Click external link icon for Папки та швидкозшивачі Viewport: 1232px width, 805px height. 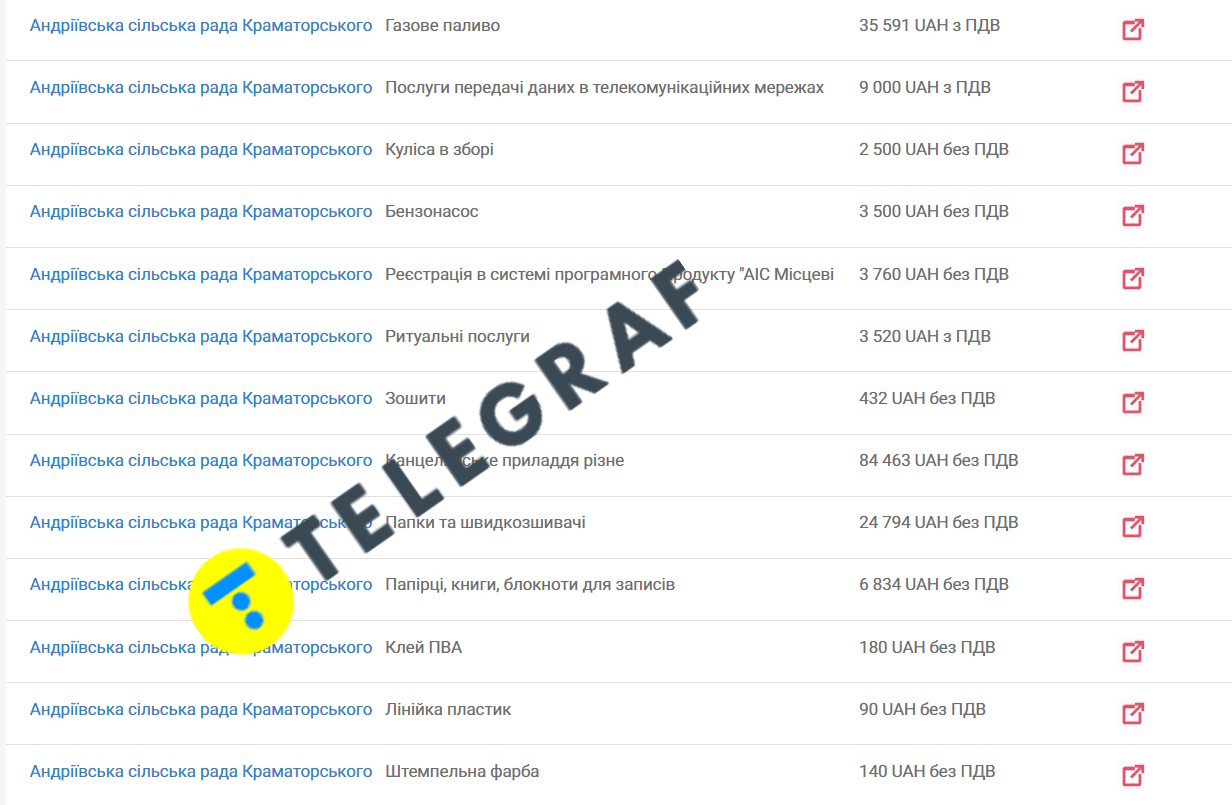[1132, 527]
